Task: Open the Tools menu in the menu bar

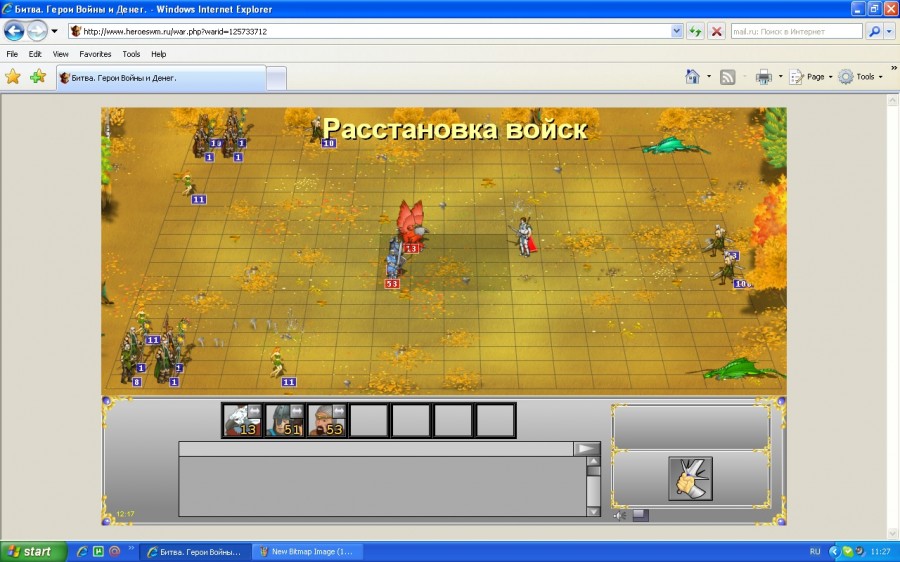Action: click(131, 54)
